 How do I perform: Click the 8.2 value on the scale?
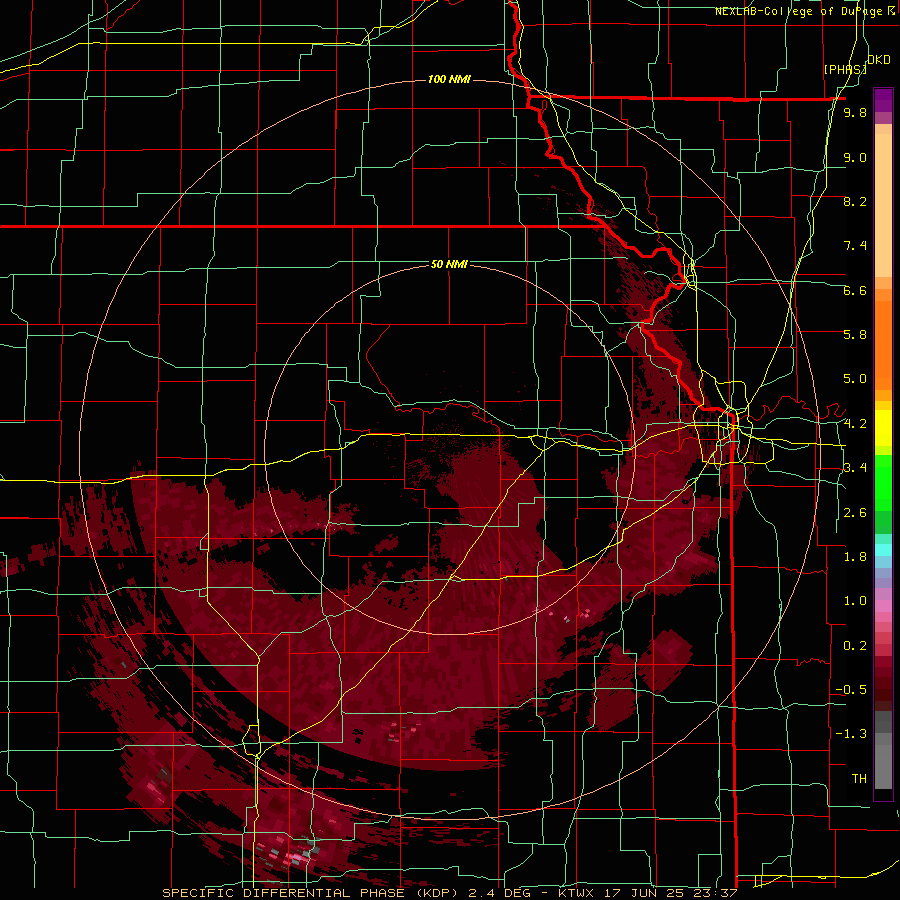click(855, 201)
